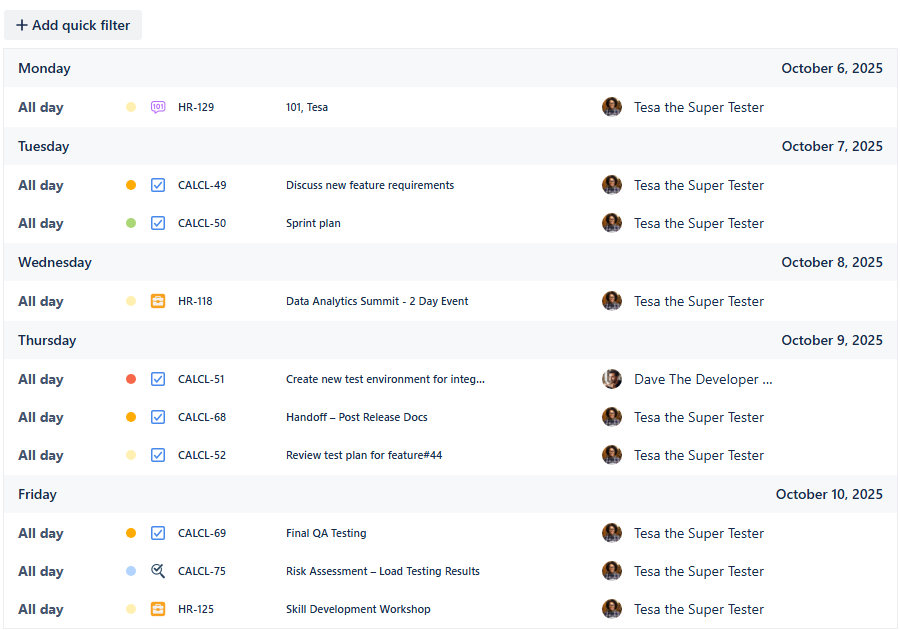
Task: Click the Add quick filter button
Action: [73, 25]
